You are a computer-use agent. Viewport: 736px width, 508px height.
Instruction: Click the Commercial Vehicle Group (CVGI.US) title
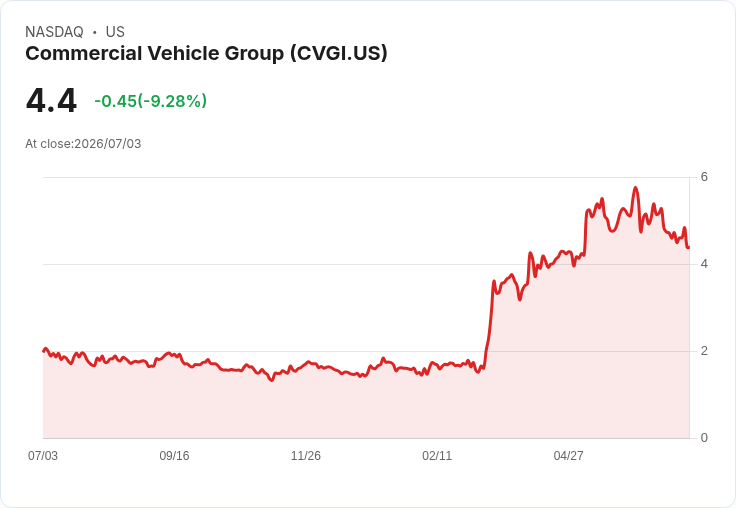tap(206, 54)
